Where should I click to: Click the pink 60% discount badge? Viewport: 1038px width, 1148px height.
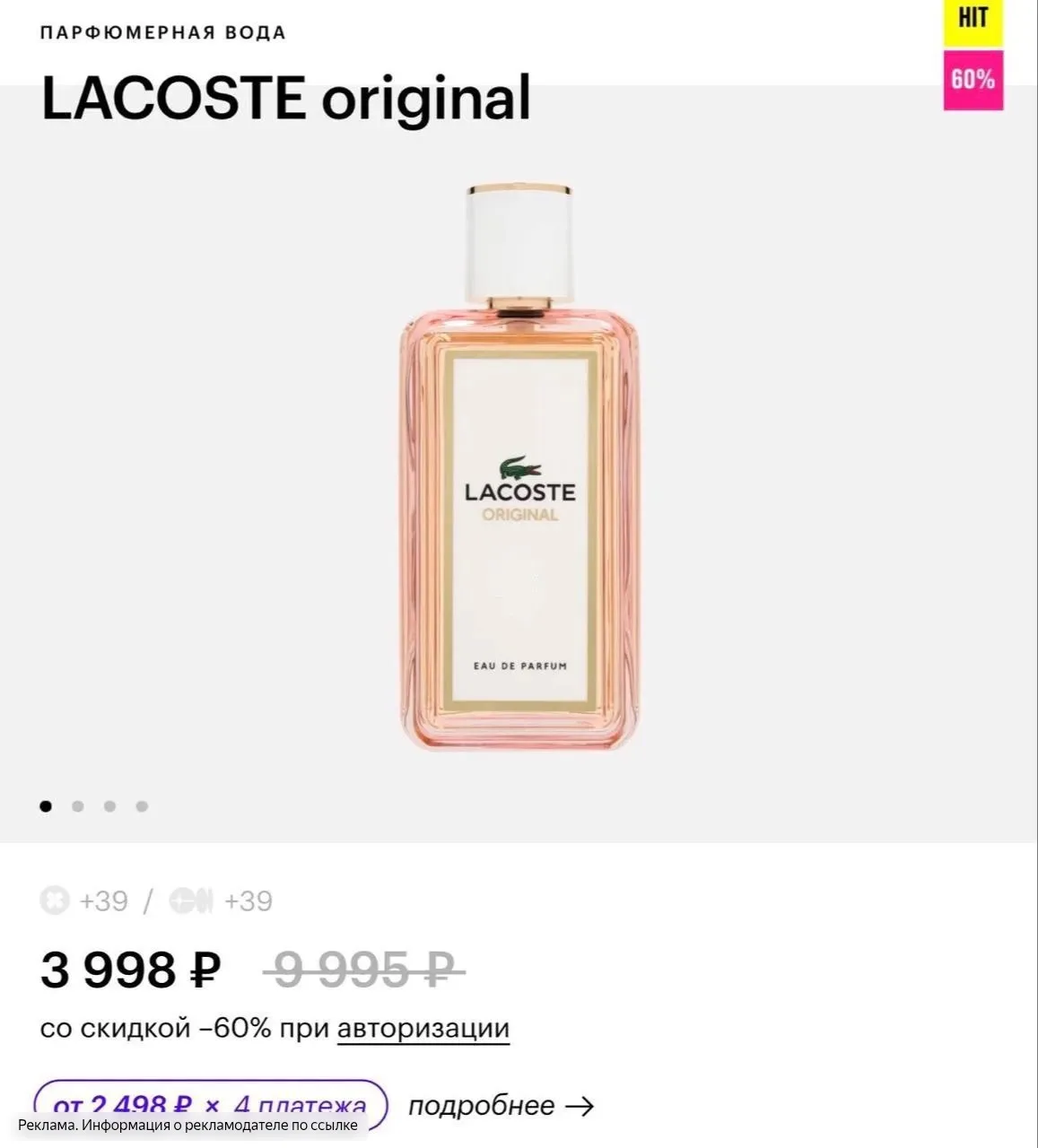[973, 80]
